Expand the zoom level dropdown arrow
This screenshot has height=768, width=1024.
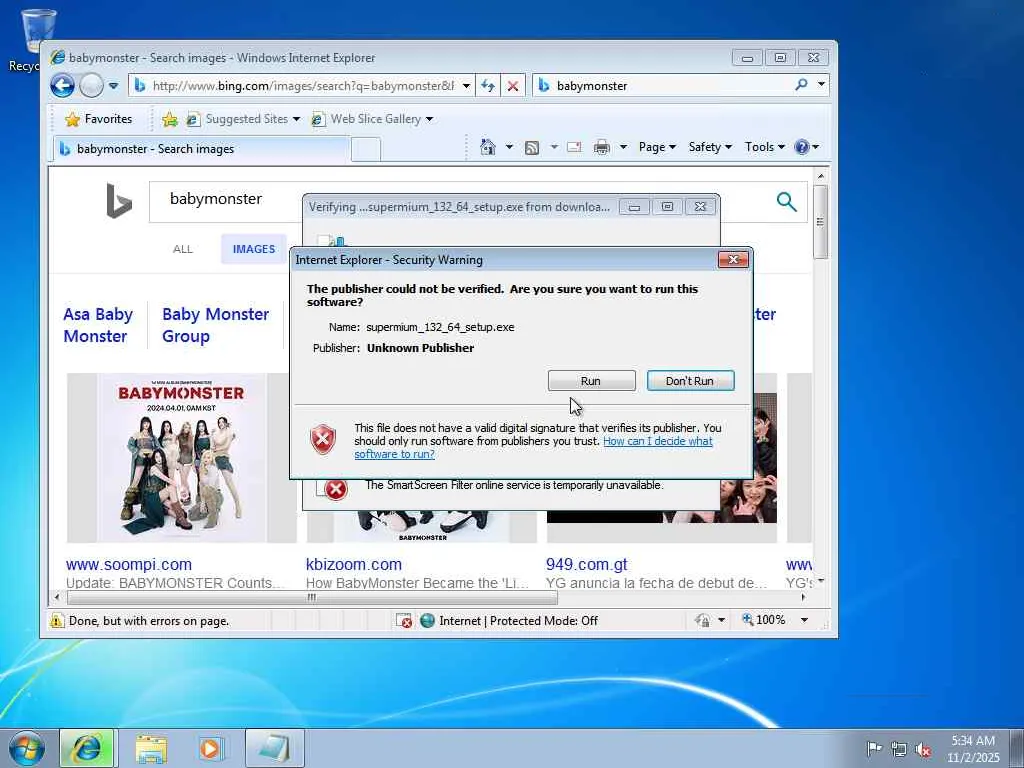(x=805, y=620)
